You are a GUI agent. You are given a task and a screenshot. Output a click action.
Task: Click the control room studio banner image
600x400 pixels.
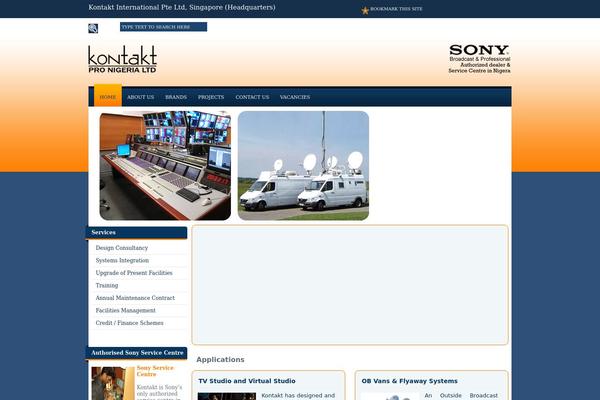[165, 166]
